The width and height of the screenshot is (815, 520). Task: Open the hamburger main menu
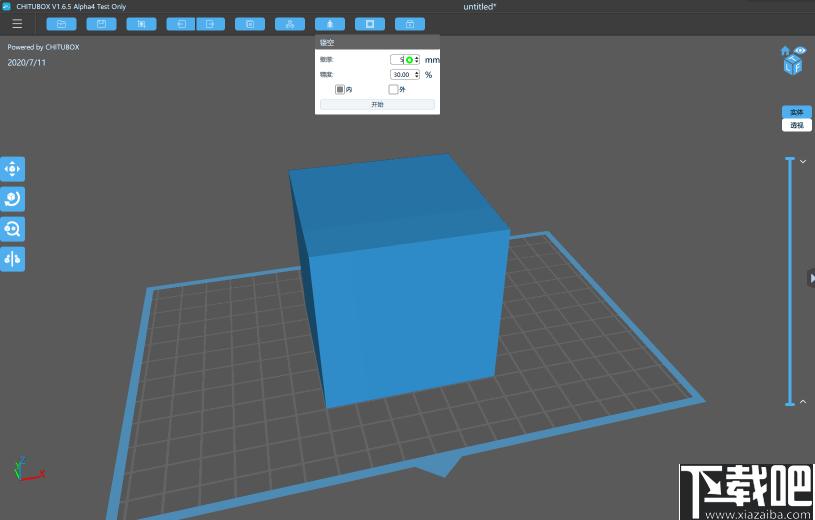tap(17, 24)
